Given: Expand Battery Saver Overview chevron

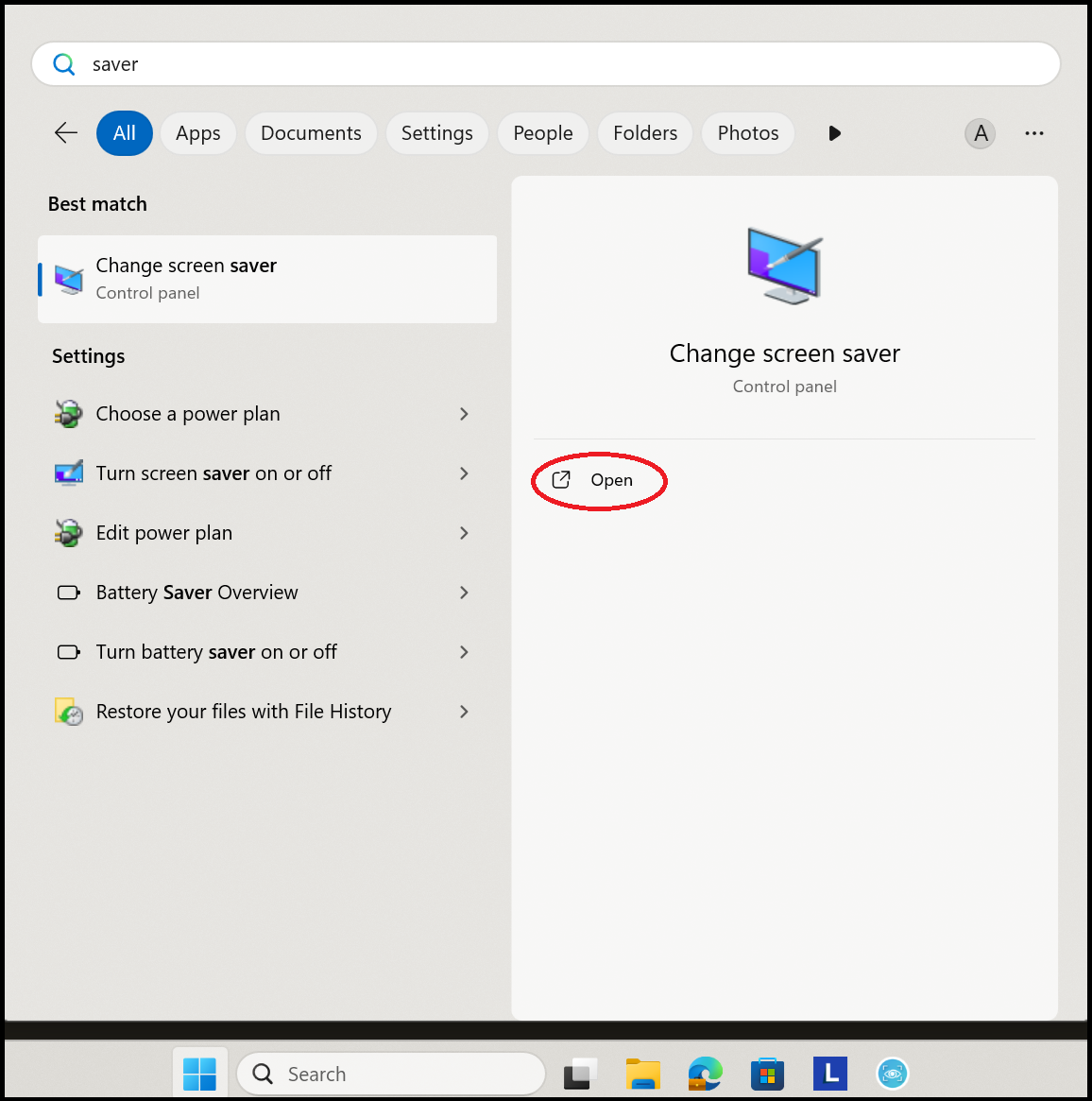Looking at the screenshot, I should 464,593.
